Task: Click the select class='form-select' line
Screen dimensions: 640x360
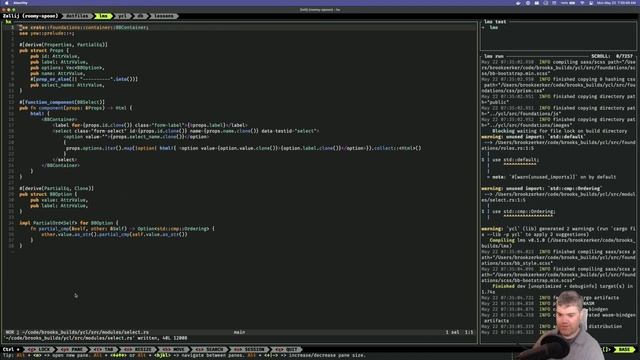Action: 186,131
